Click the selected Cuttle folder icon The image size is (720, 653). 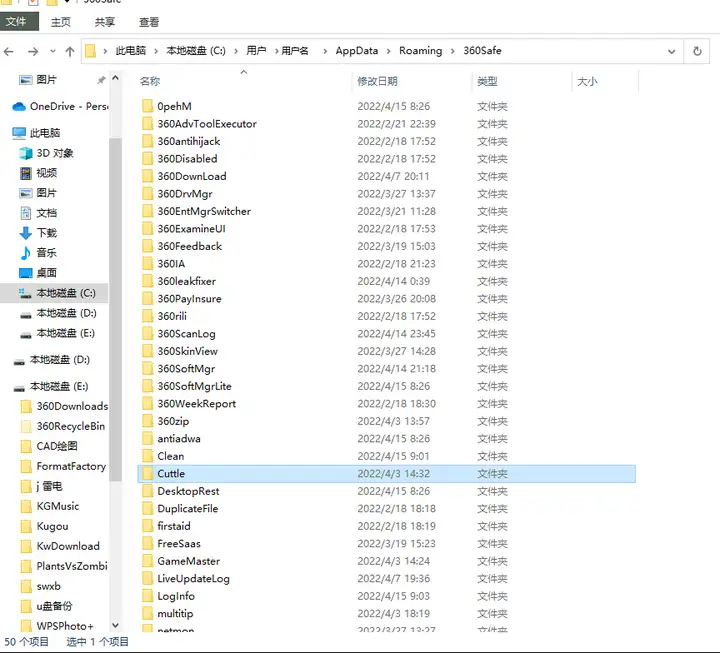[x=147, y=473]
